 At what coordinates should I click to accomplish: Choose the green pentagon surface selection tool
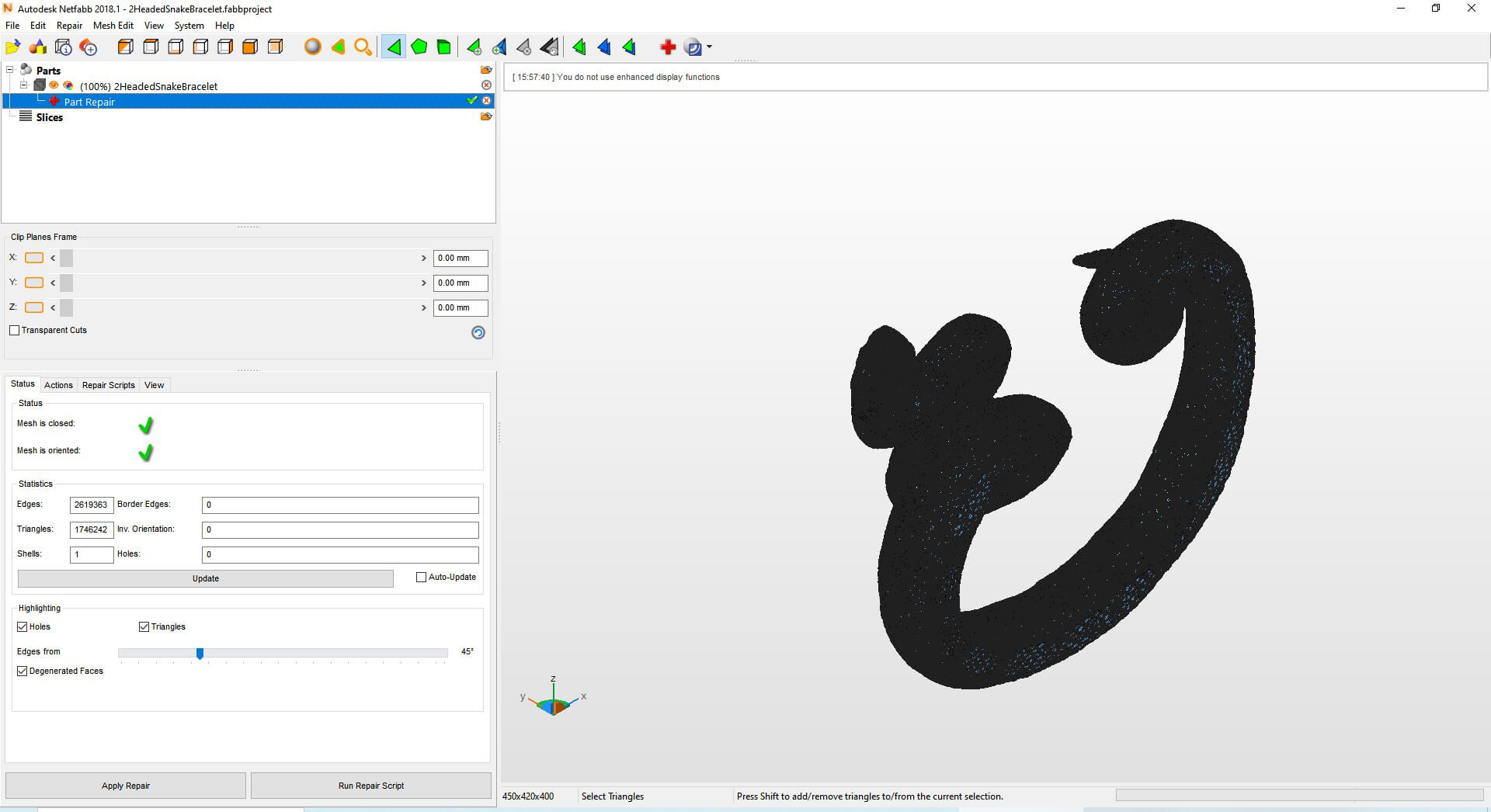click(x=419, y=47)
